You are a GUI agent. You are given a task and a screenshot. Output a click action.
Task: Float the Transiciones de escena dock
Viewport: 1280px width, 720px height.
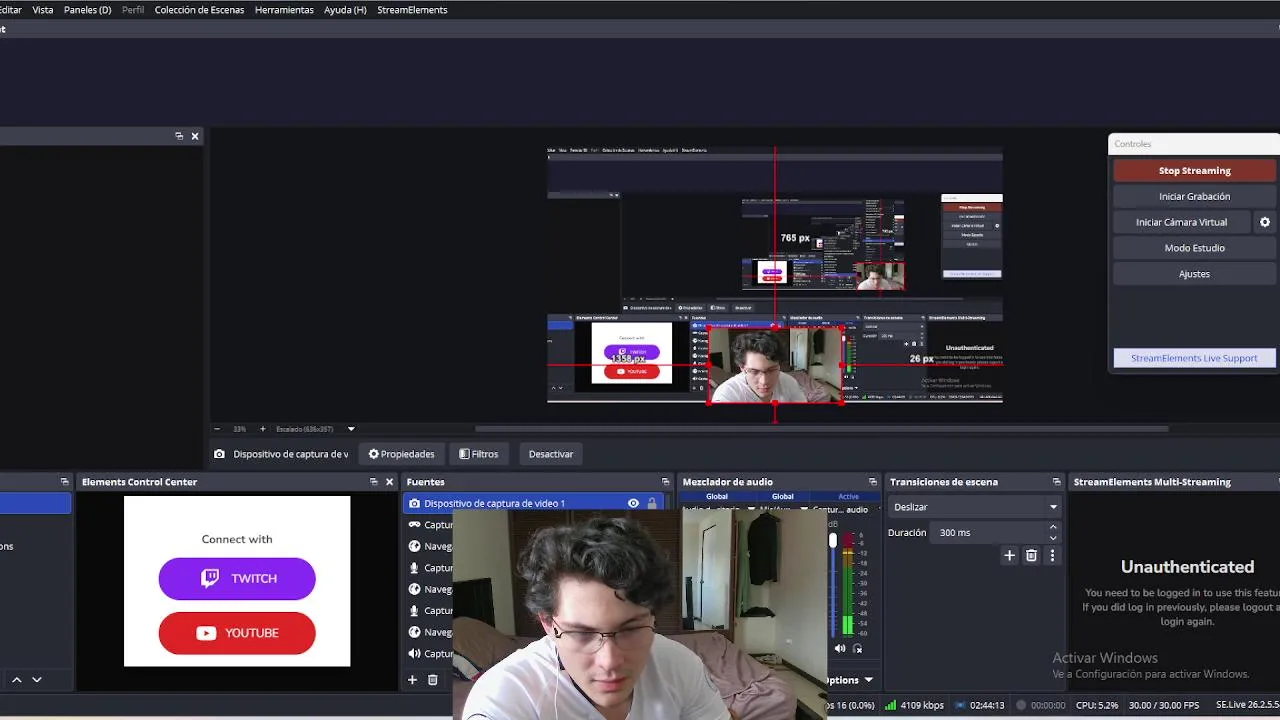coord(1057,482)
